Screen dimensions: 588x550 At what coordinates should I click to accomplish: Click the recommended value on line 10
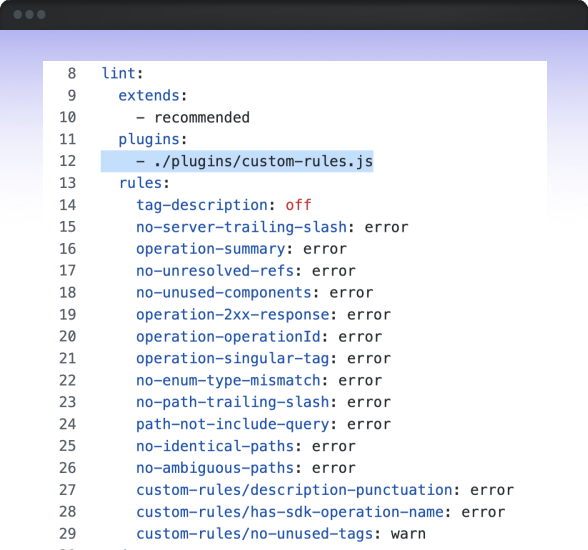[202, 117]
